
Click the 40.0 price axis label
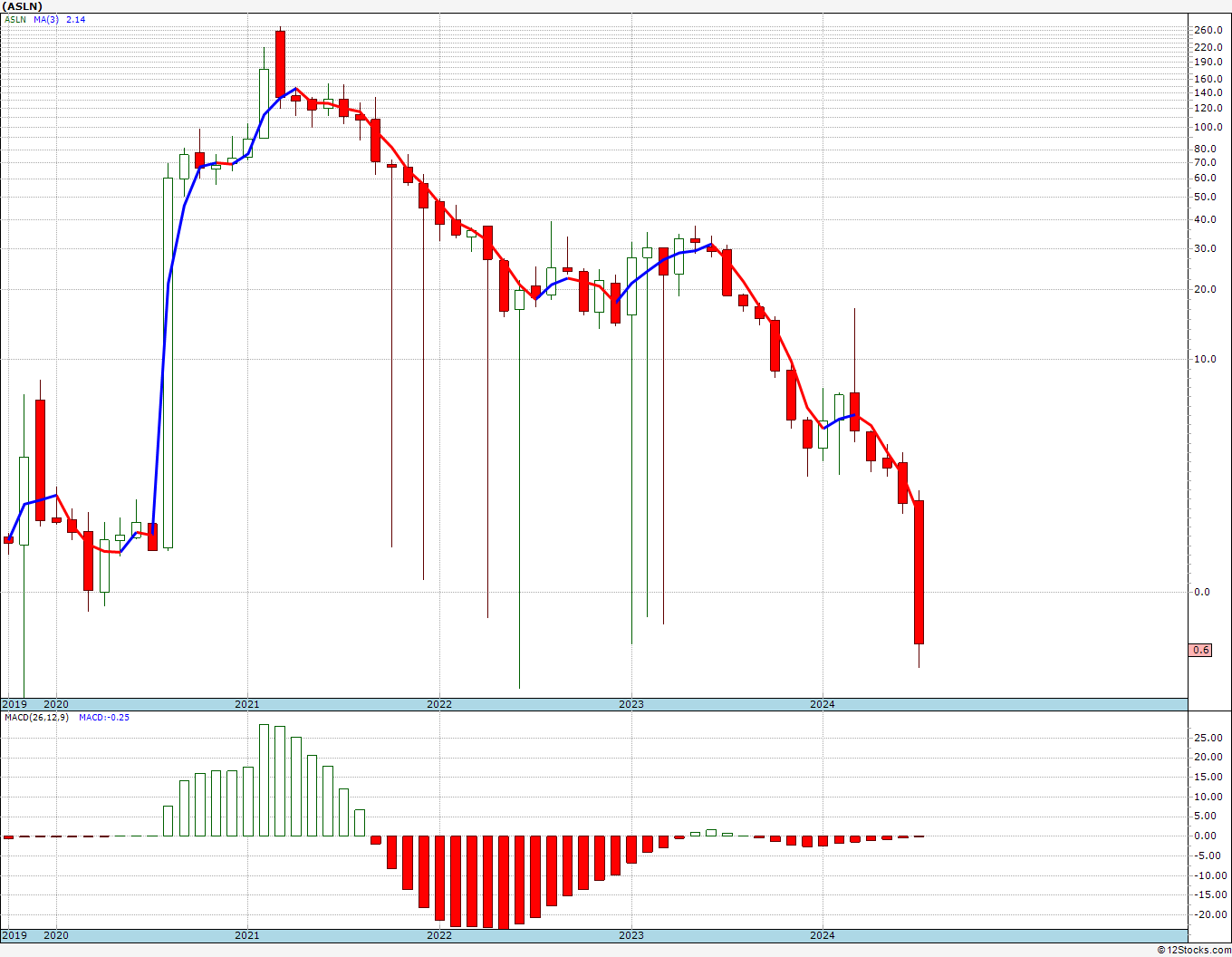click(x=1205, y=219)
